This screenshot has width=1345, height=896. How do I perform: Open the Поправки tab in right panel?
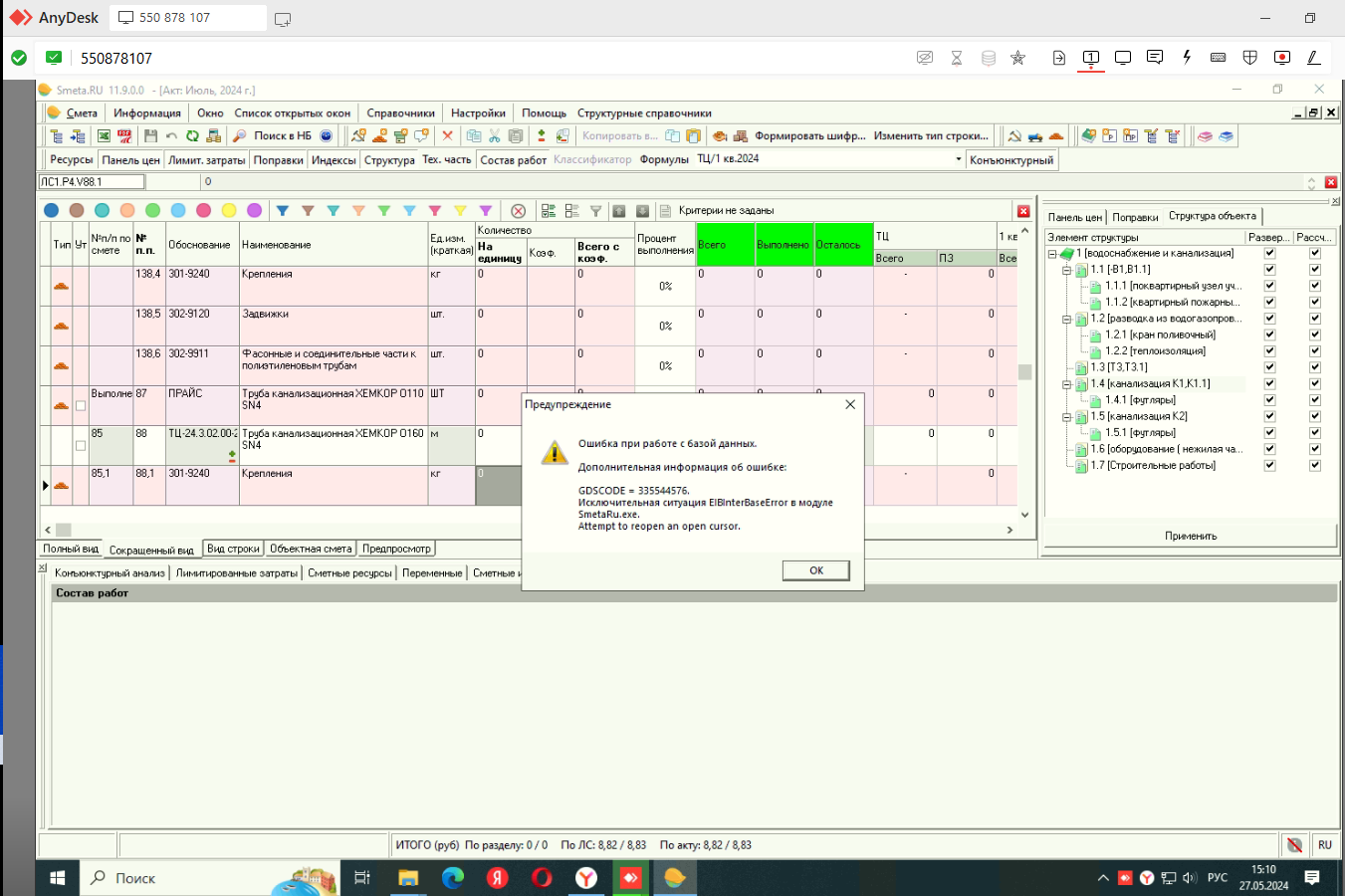point(1135,217)
